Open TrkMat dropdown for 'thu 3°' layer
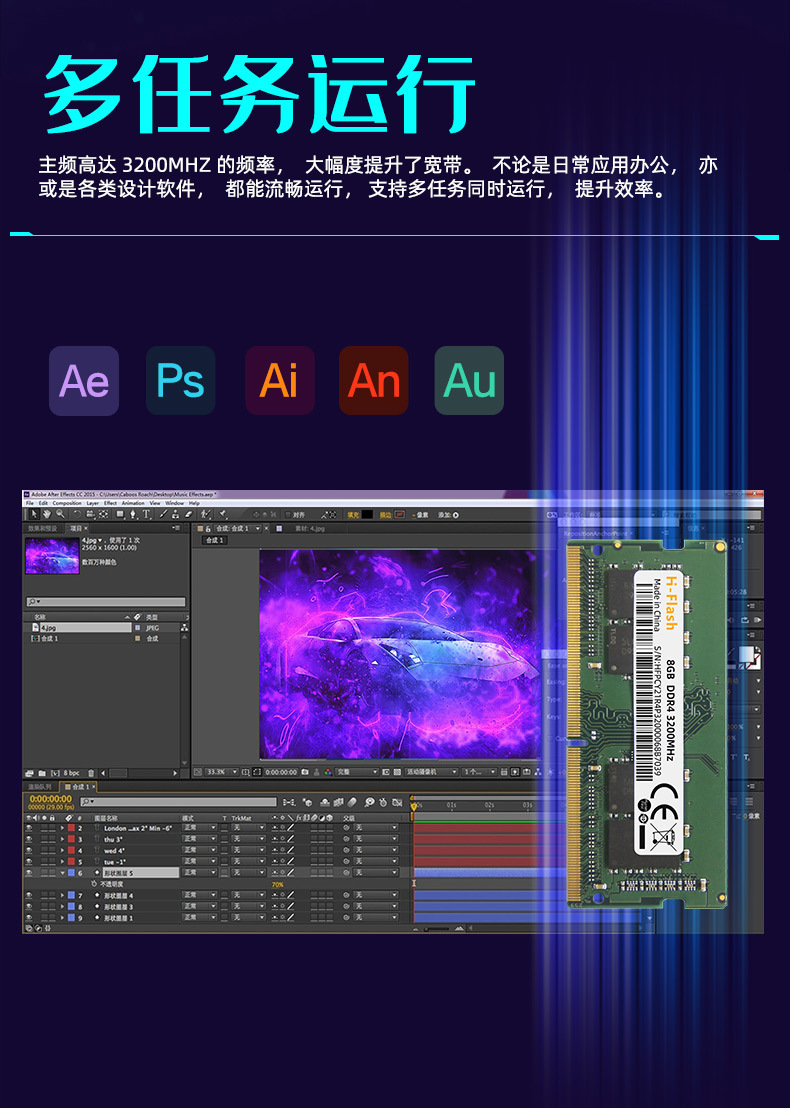Screen dimensions: 790x1108 click(x=249, y=839)
